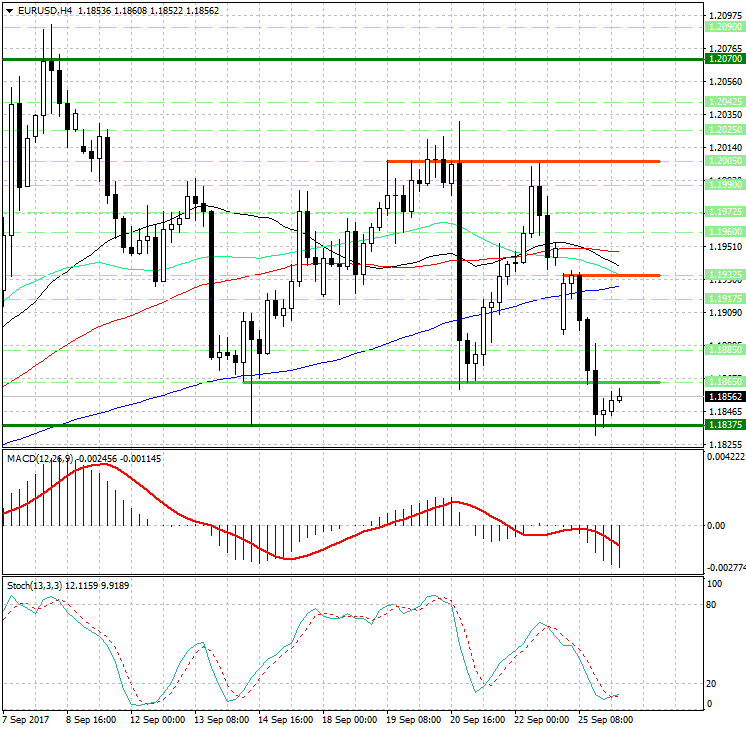Select the 1.20050 price level tag
The image size is (746, 731).
tap(724, 161)
